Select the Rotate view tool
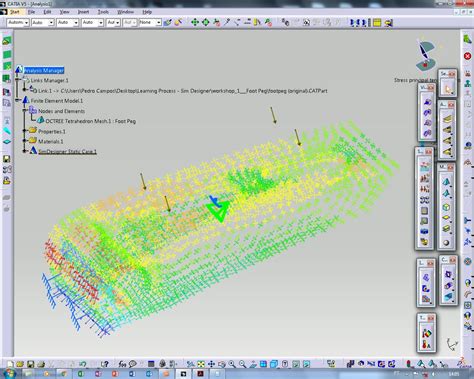The height and width of the screenshot is (379, 474). (x=222, y=364)
